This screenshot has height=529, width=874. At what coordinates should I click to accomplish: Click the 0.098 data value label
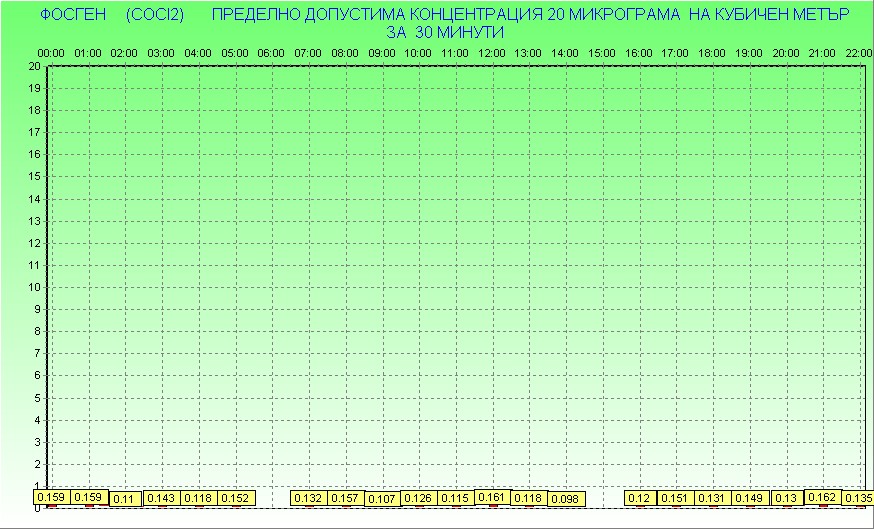565,499
